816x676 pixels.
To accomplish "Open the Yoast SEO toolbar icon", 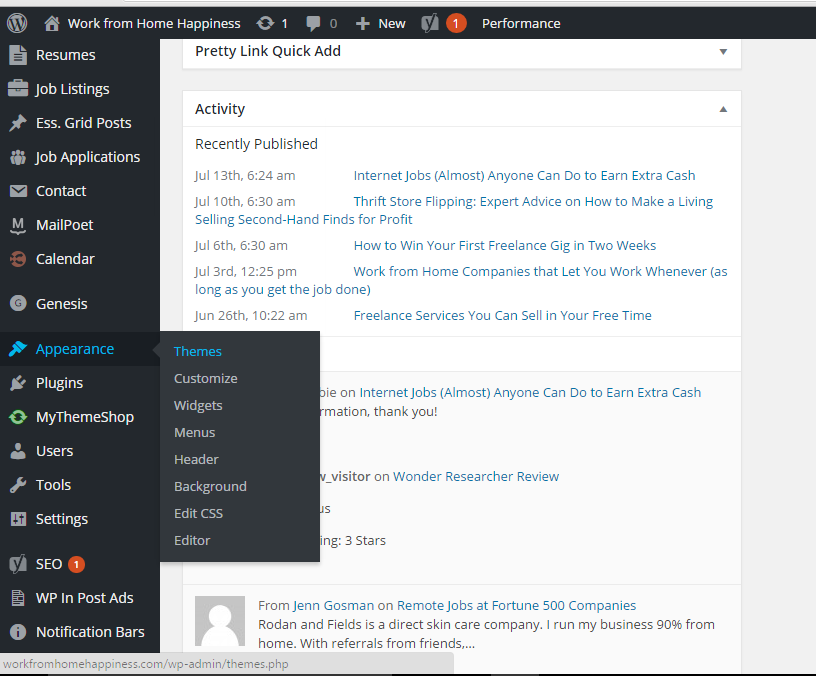I will tap(430, 23).
